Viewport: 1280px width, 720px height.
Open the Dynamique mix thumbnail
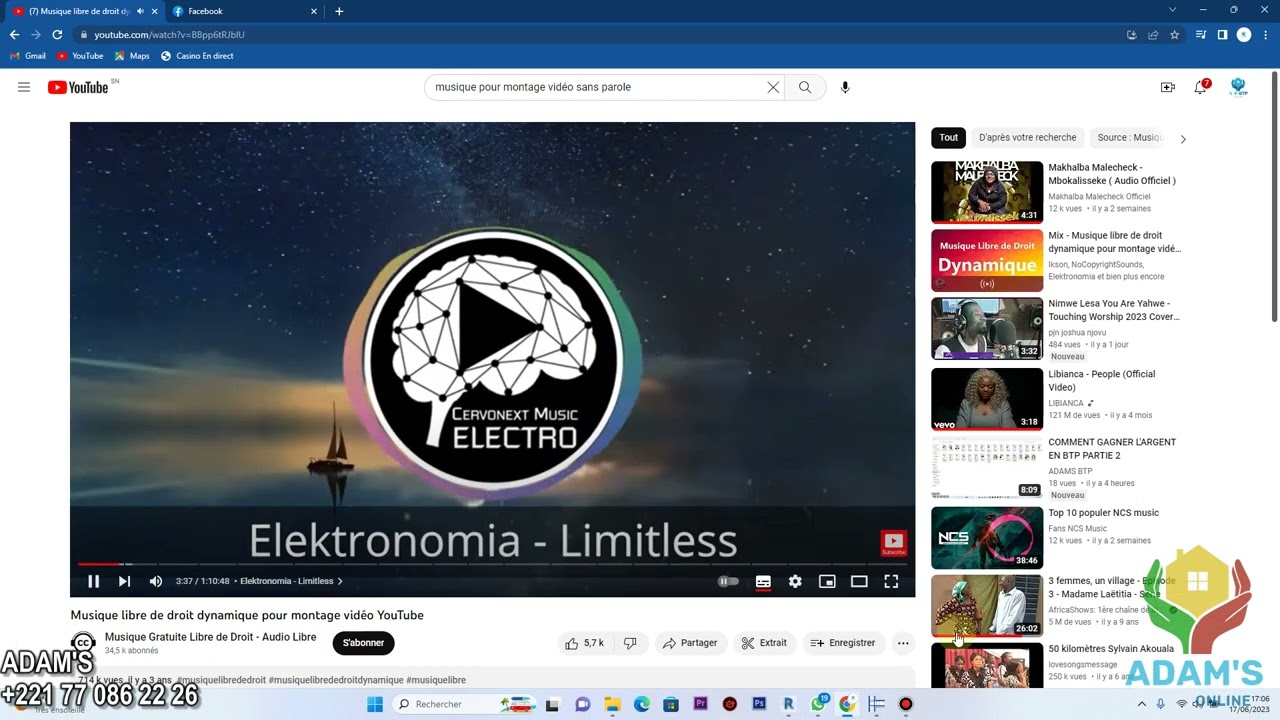[987, 260]
